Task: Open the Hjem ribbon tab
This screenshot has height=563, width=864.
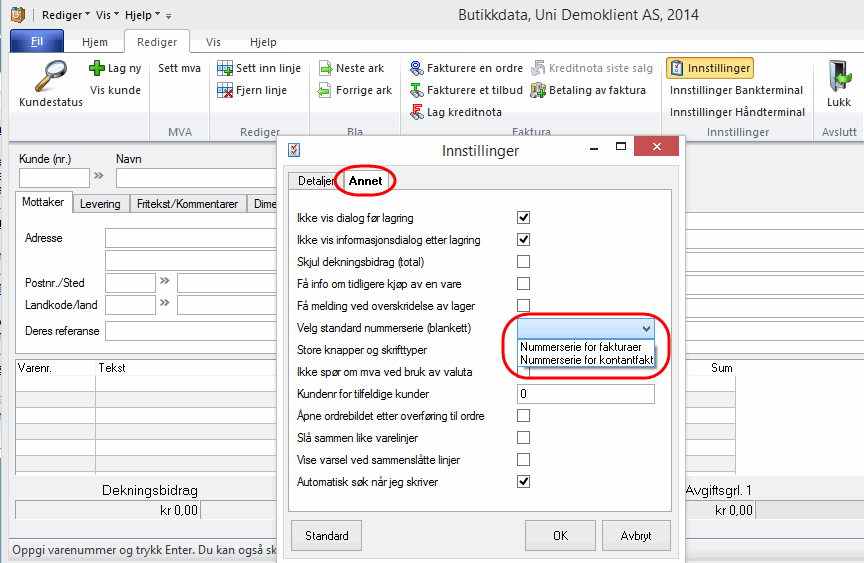Action: point(94,42)
